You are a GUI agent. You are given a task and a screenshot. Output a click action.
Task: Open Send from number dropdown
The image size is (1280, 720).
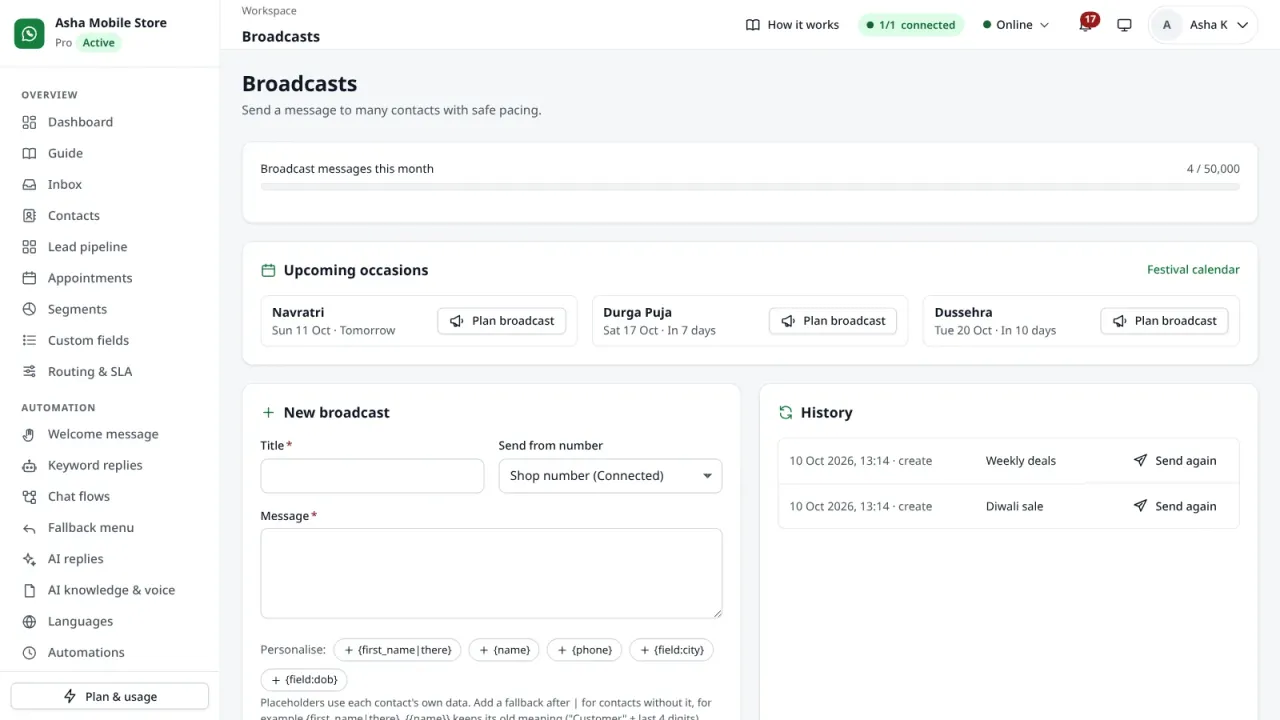click(610, 476)
